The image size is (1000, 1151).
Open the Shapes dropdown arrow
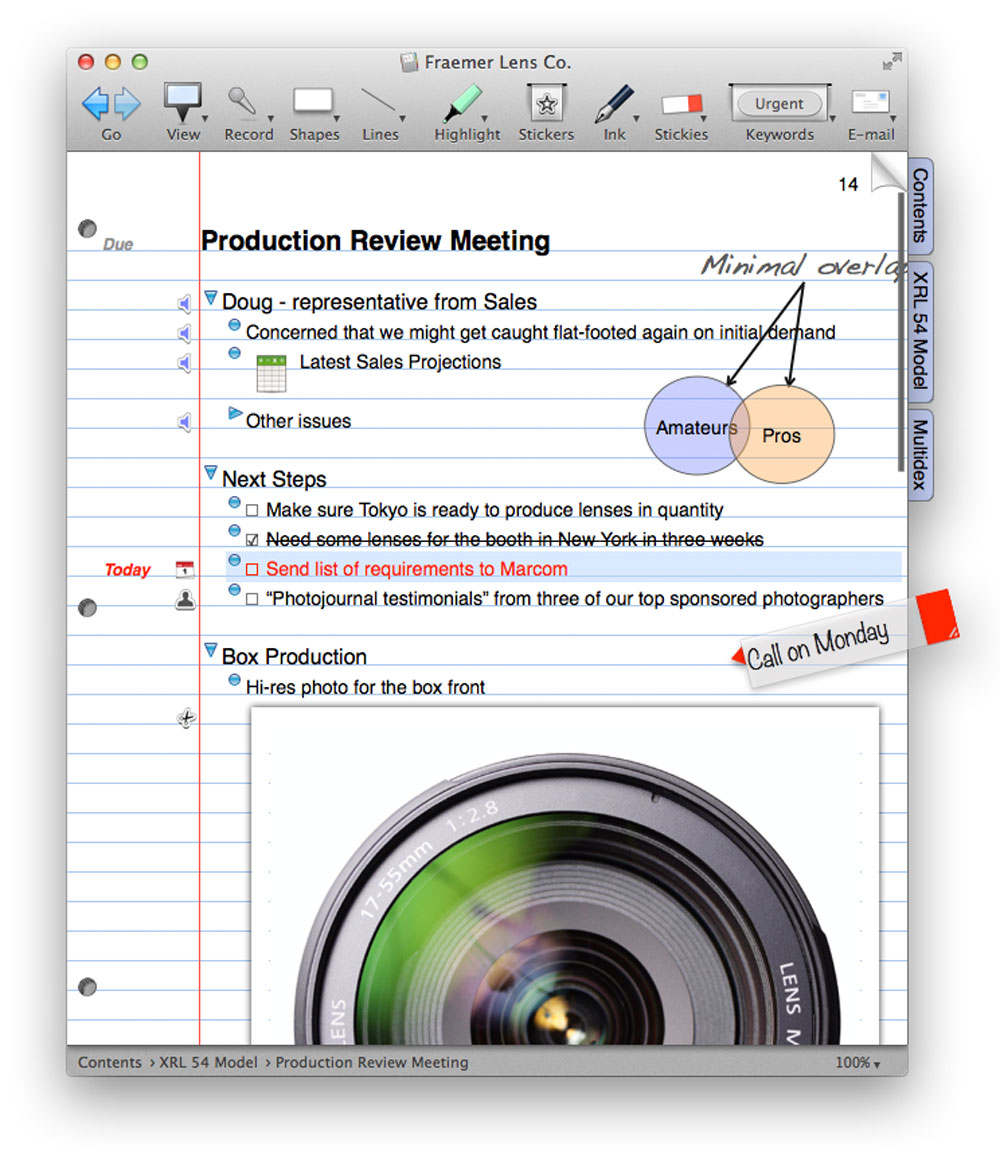[x=336, y=119]
